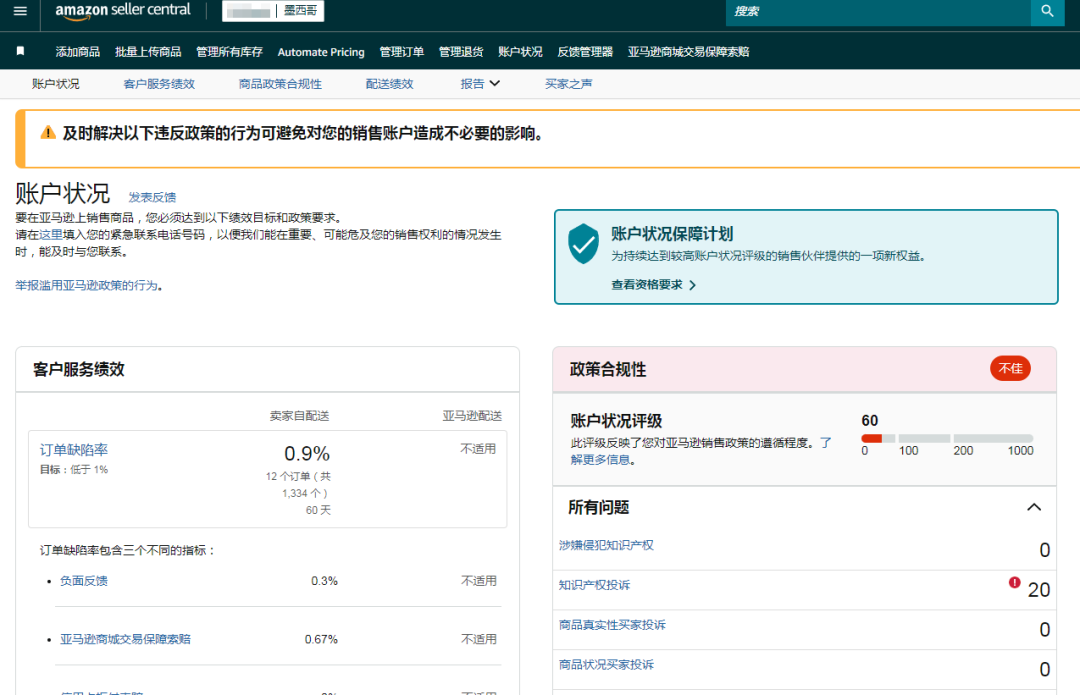Open 管理订单 menu item
The height and width of the screenshot is (695, 1080).
tap(402, 52)
